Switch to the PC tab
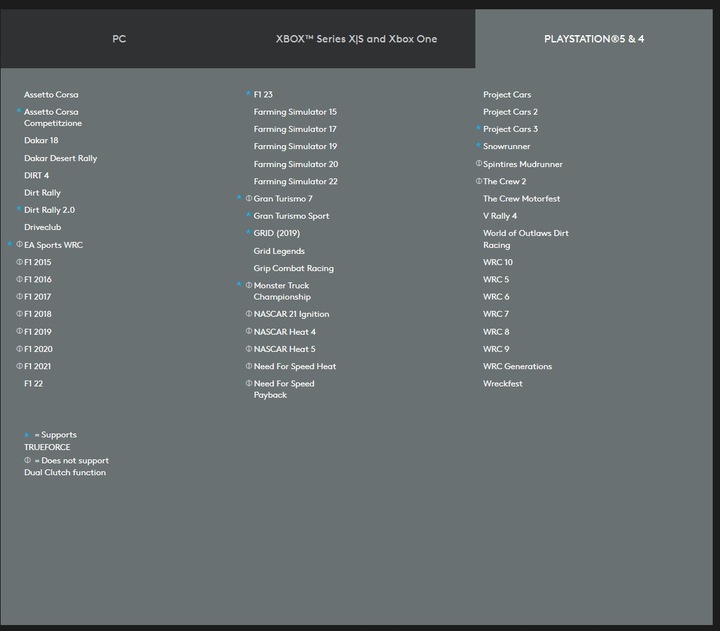The height and width of the screenshot is (631, 720). (119, 39)
